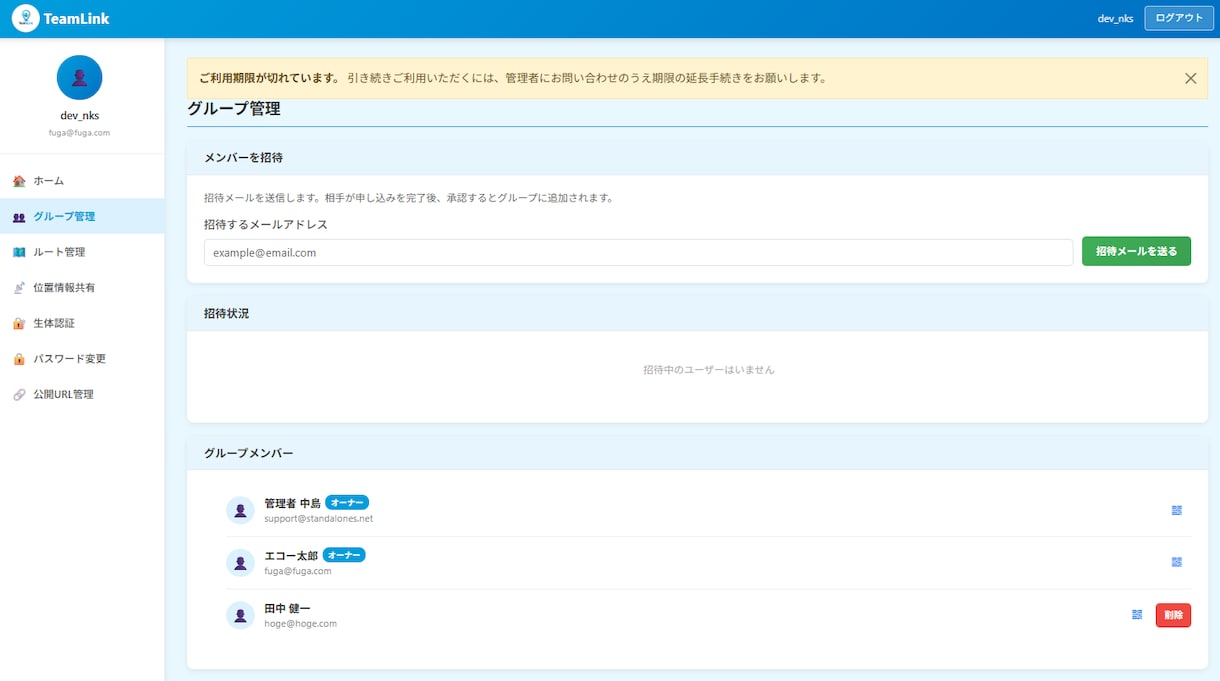Image resolution: width=1220 pixels, height=681 pixels.
Task: Click ご利用期限が切れています warning text
Action: (269, 78)
